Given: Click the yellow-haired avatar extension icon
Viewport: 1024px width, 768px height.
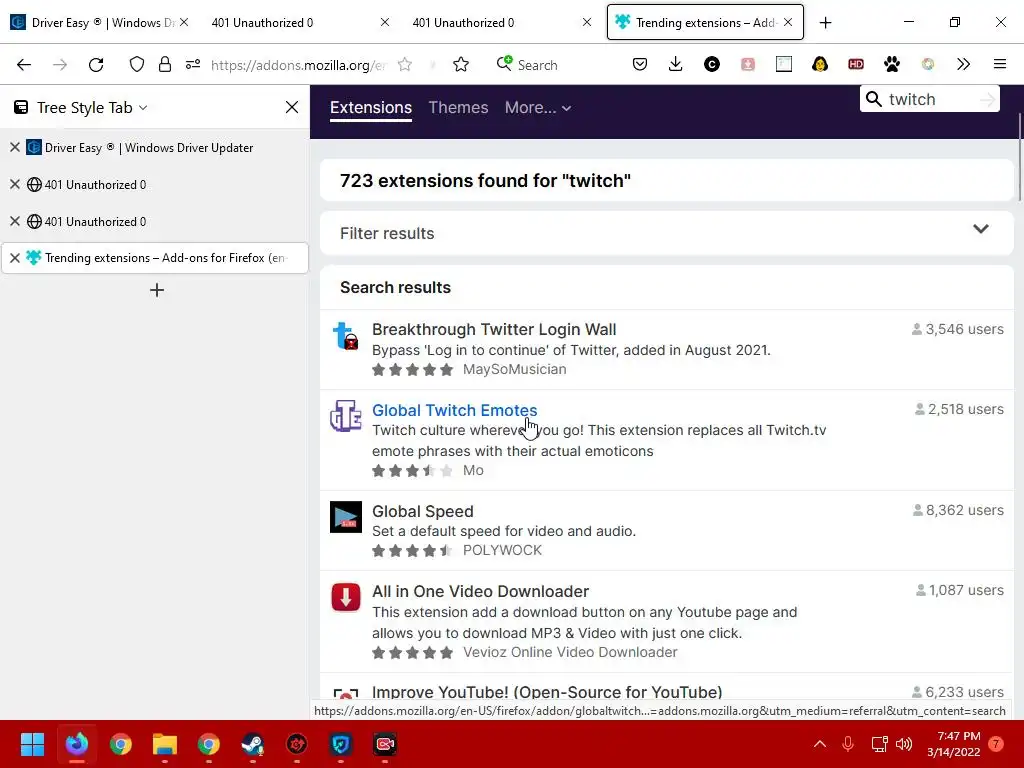Looking at the screenshot, I should point(820,64).
